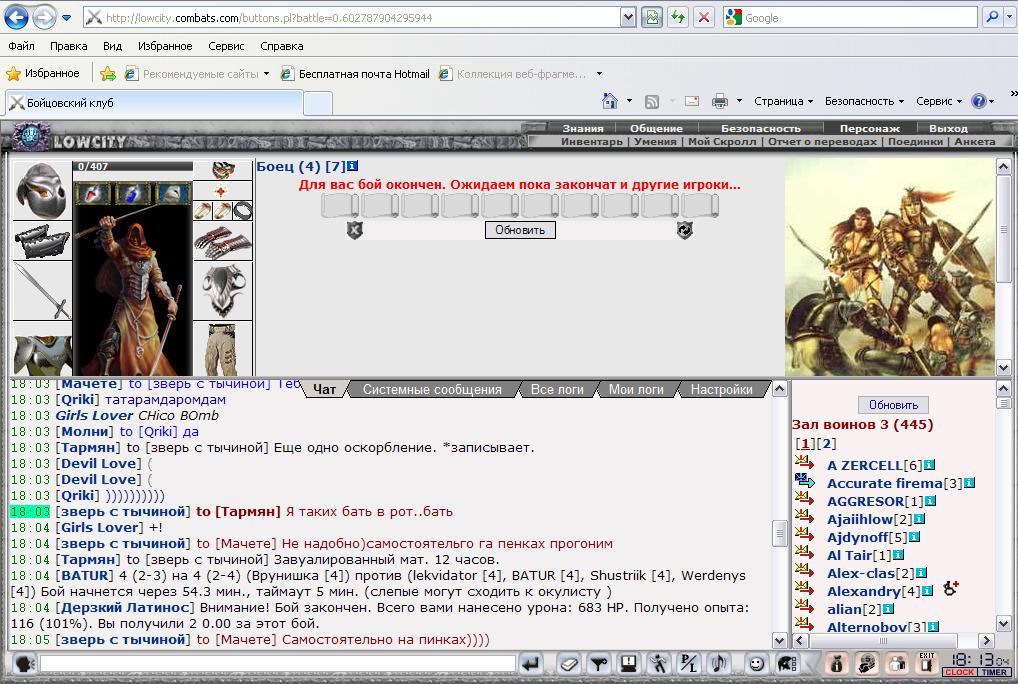Open the print options dropdown arrow
This screenshot has height=684, width=1018.
(x=739, y=101)
